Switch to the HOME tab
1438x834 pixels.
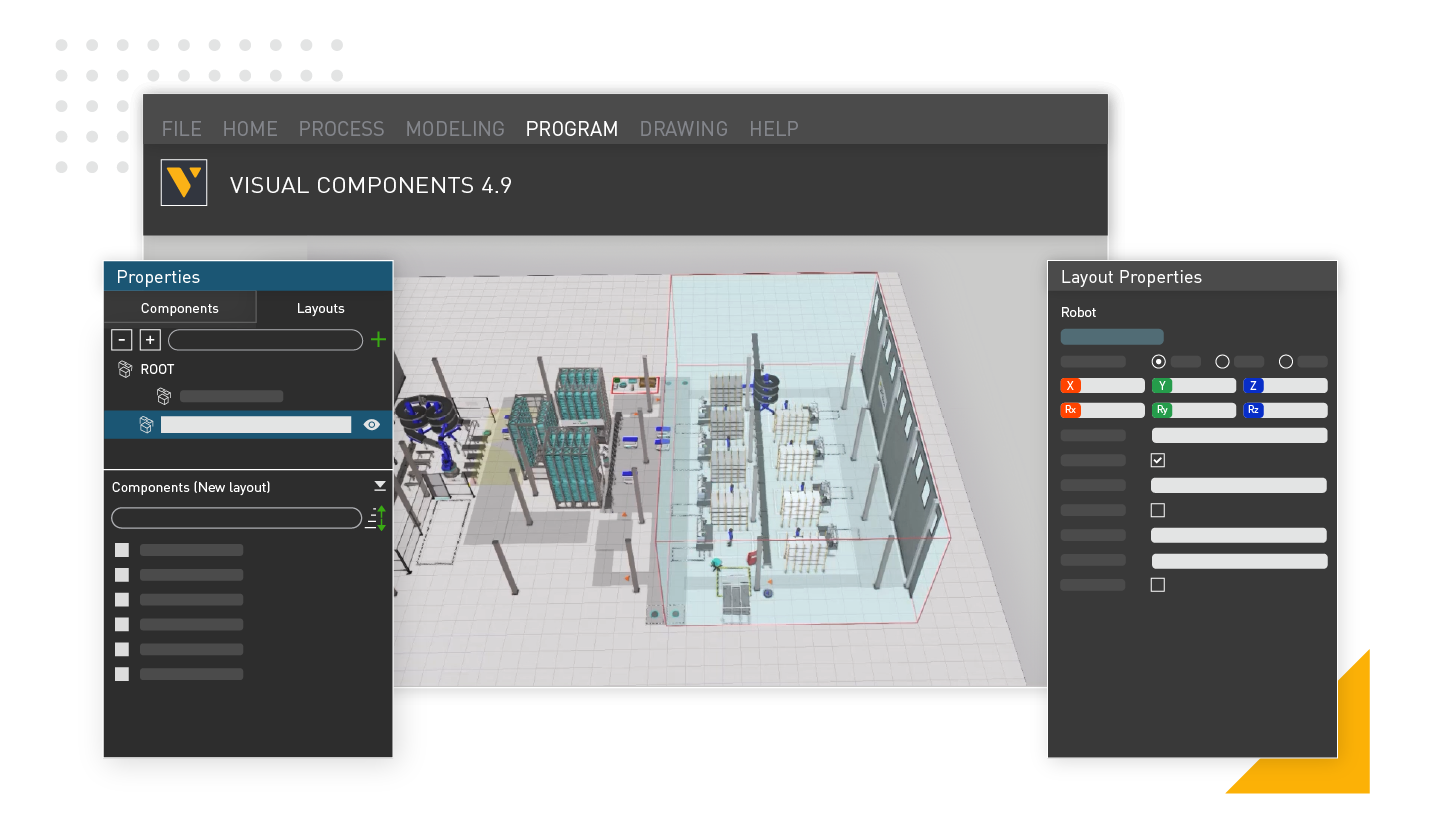click(x=250, y=129)
